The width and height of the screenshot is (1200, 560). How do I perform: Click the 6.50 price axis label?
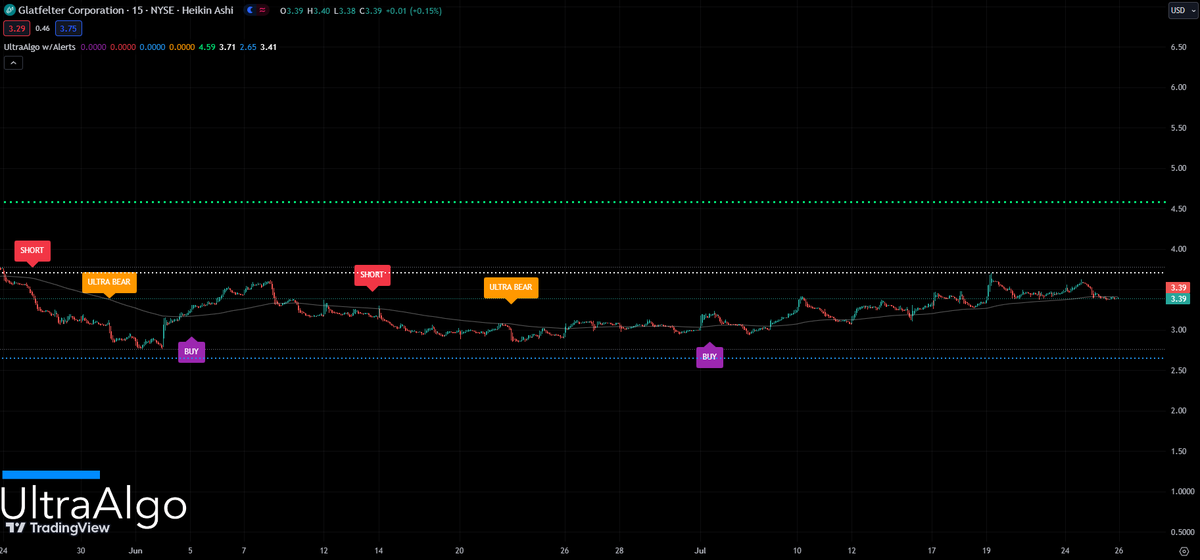click(x=1177, y=47)
